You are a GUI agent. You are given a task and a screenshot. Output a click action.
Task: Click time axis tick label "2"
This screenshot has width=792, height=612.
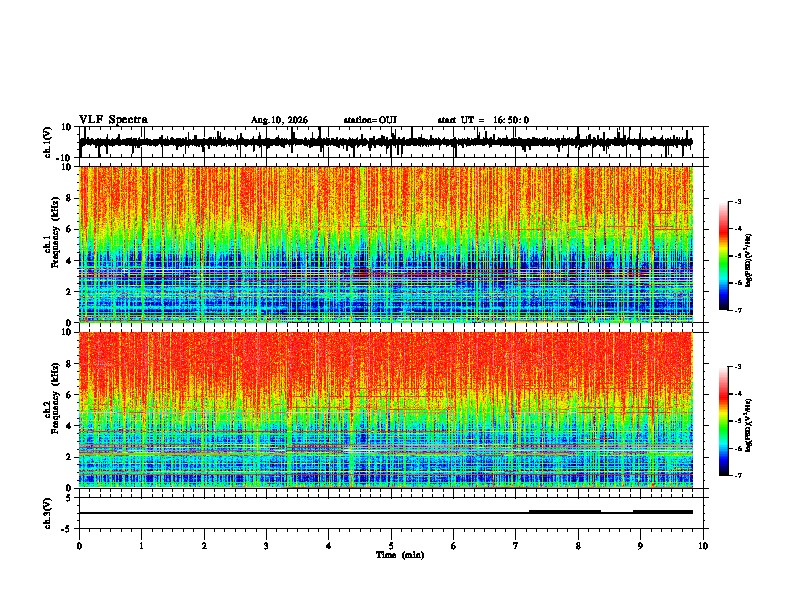point(204,546)
